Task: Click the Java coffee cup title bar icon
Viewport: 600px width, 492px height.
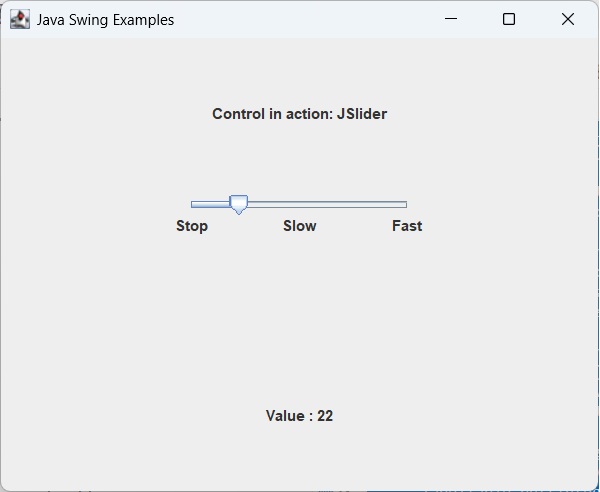Action: (19, 19)
